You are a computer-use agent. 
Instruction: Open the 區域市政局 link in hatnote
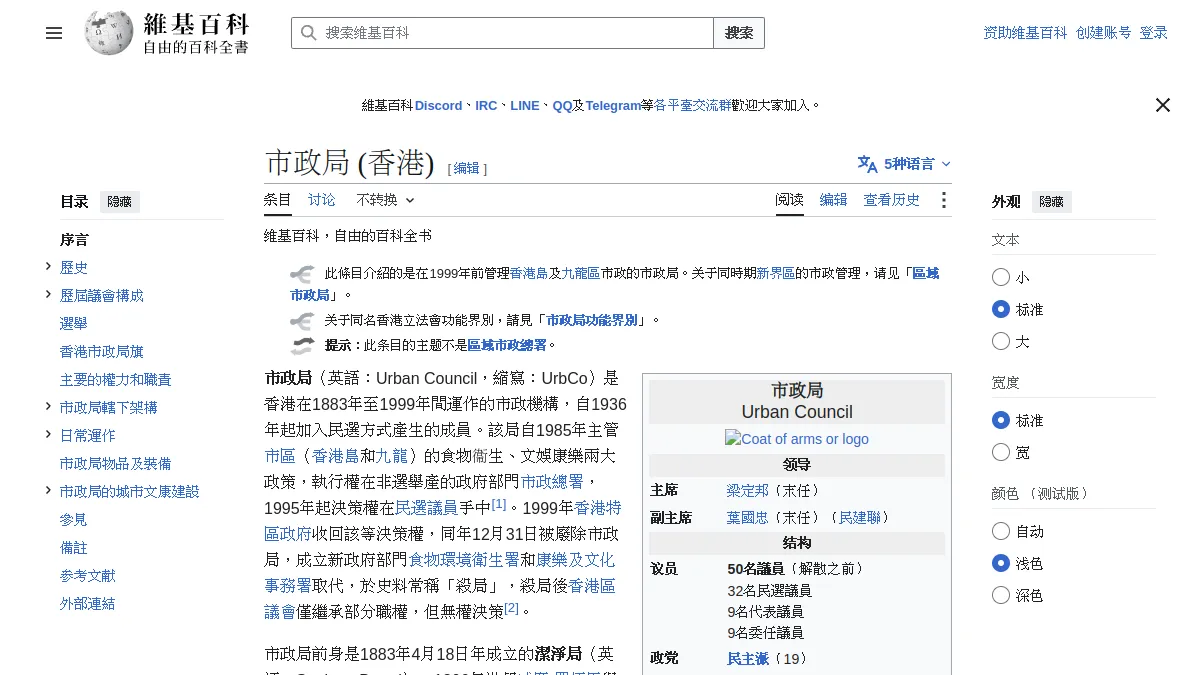click(925, 273)
